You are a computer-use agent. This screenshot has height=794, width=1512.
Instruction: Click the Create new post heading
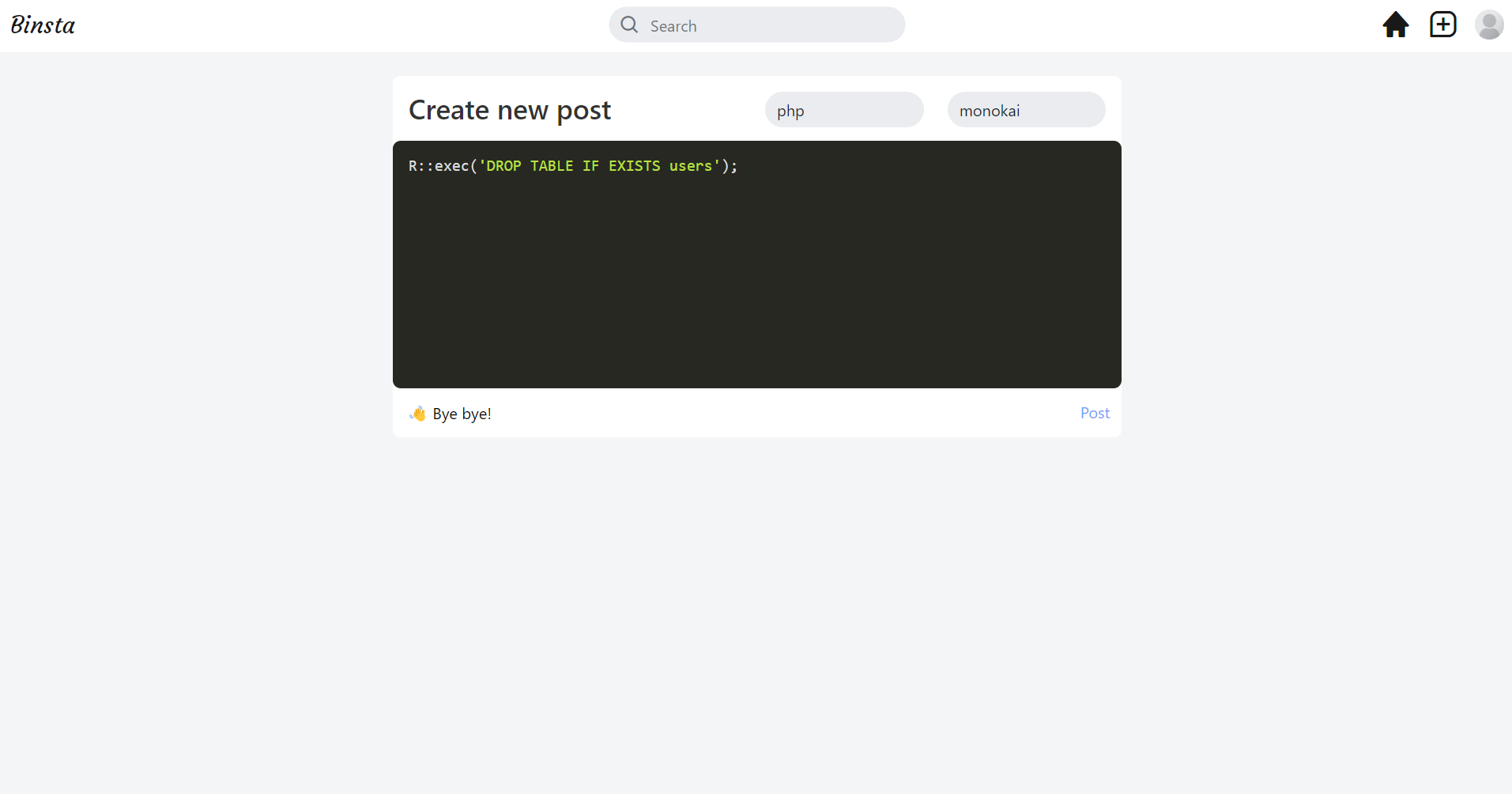click(509, 110)
